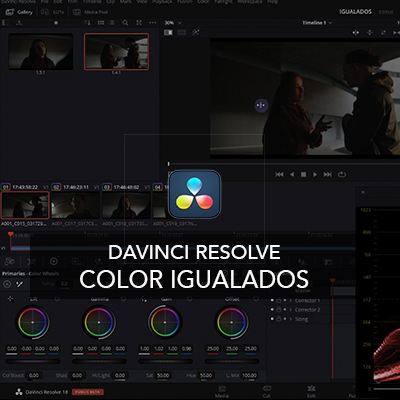Open the Color Wheels palette icon

[53, 262]
